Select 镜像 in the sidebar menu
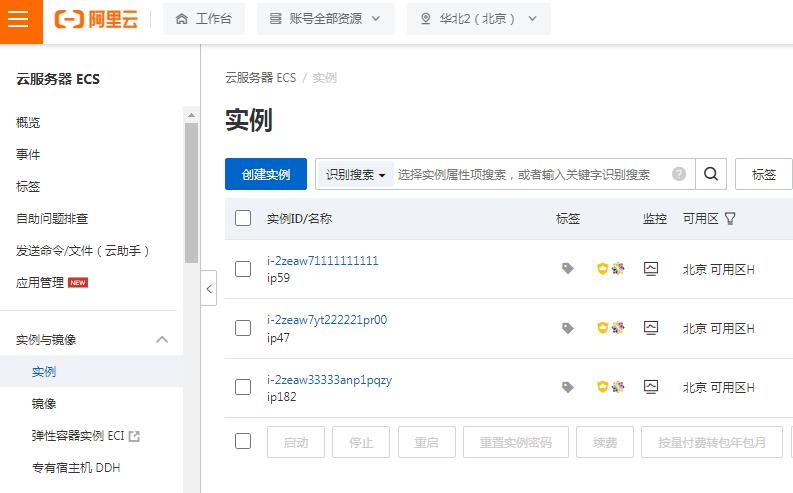The height and width of the screenshot is (493, 793). tap(44, 404)
